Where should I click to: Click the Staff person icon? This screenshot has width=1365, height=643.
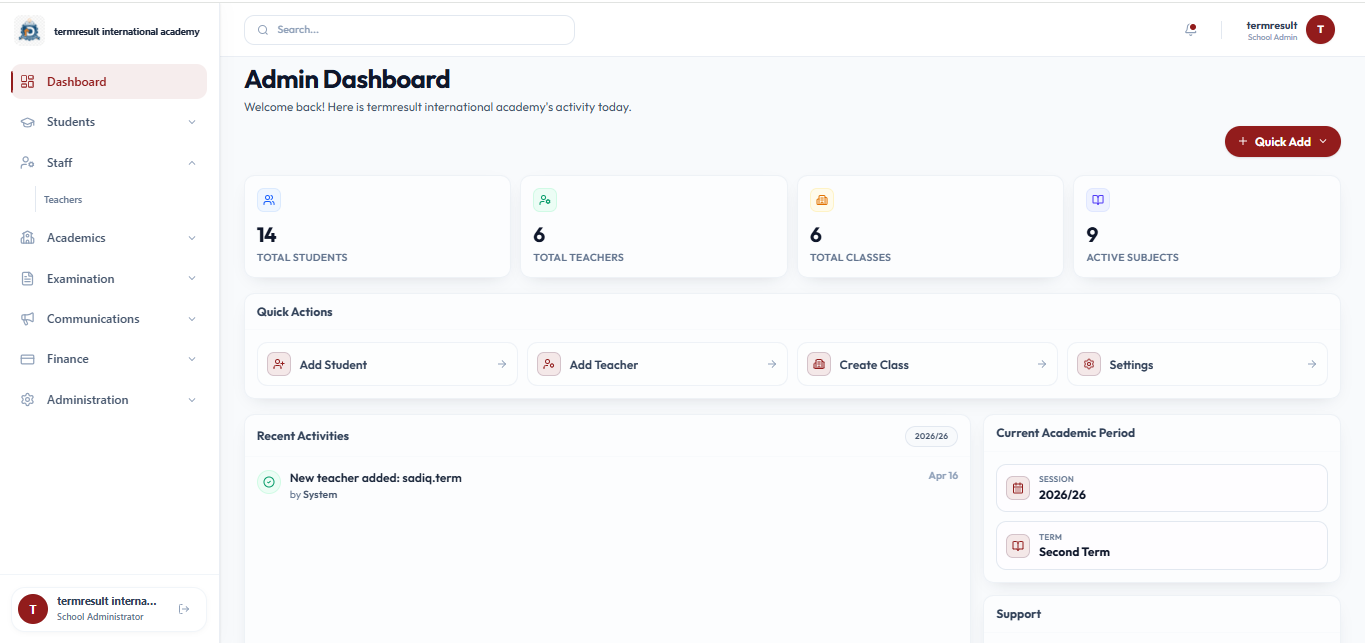tap(28, 163)
